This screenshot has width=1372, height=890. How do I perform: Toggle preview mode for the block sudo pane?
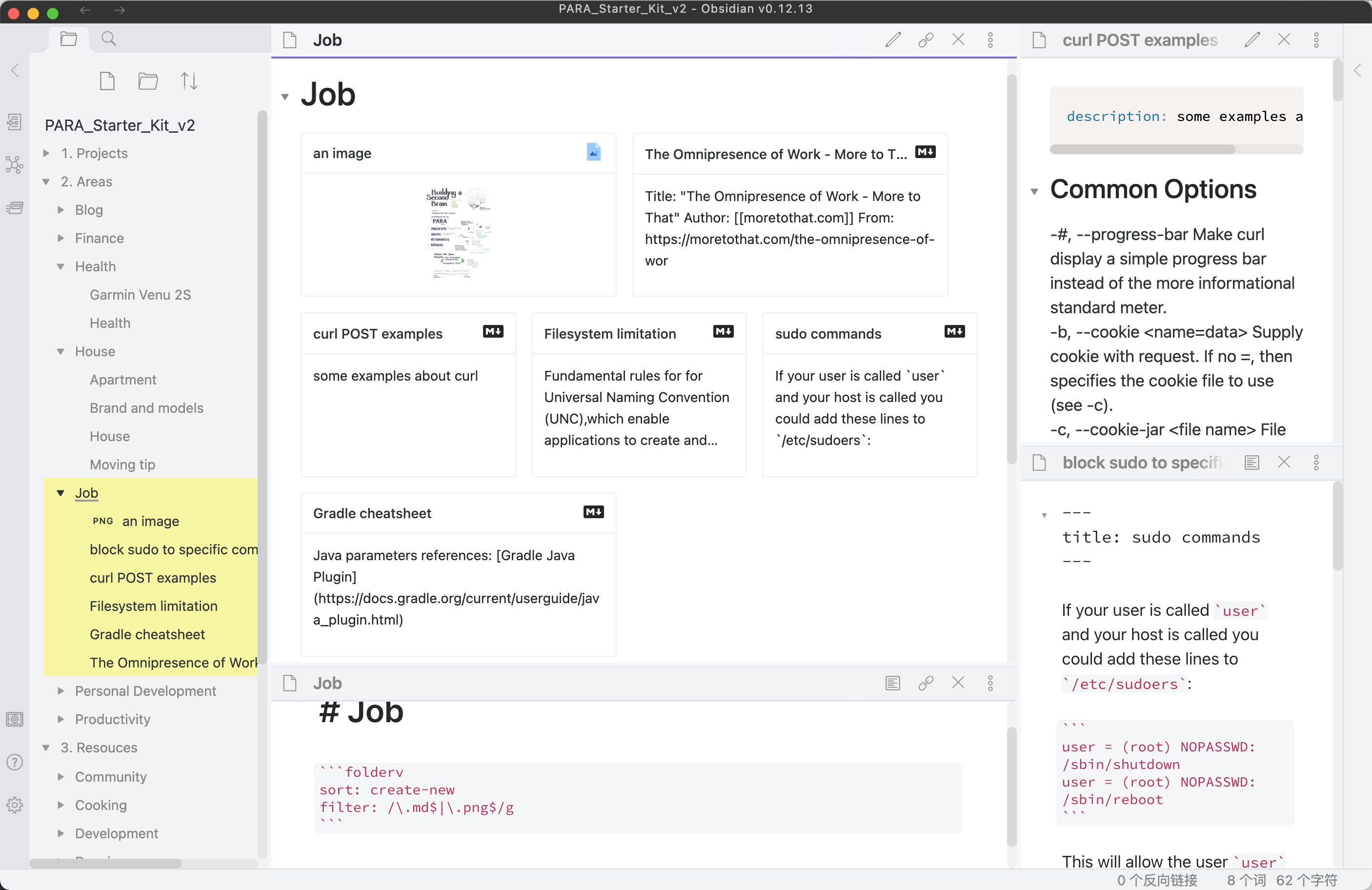click(x=1251, y=462)
